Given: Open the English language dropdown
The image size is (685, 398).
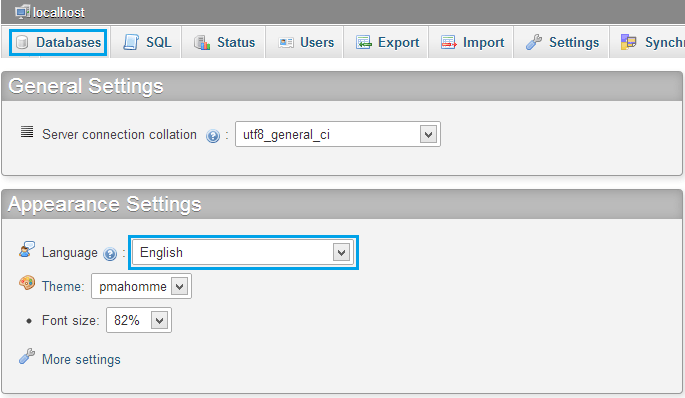Looking at the screenshot, I should [243, 253].
